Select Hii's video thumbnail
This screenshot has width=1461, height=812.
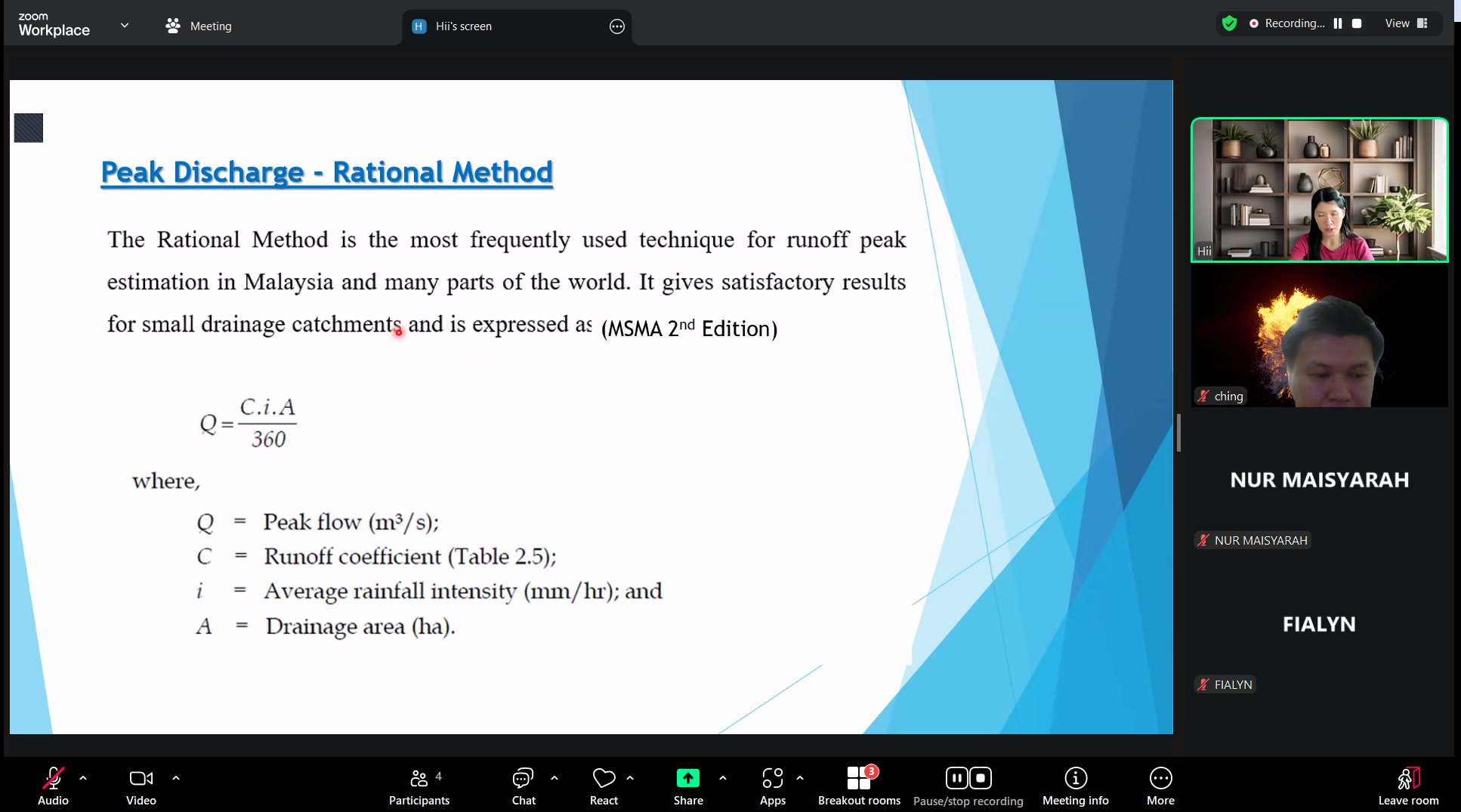pyautogui.click(x=1319, y=190)
